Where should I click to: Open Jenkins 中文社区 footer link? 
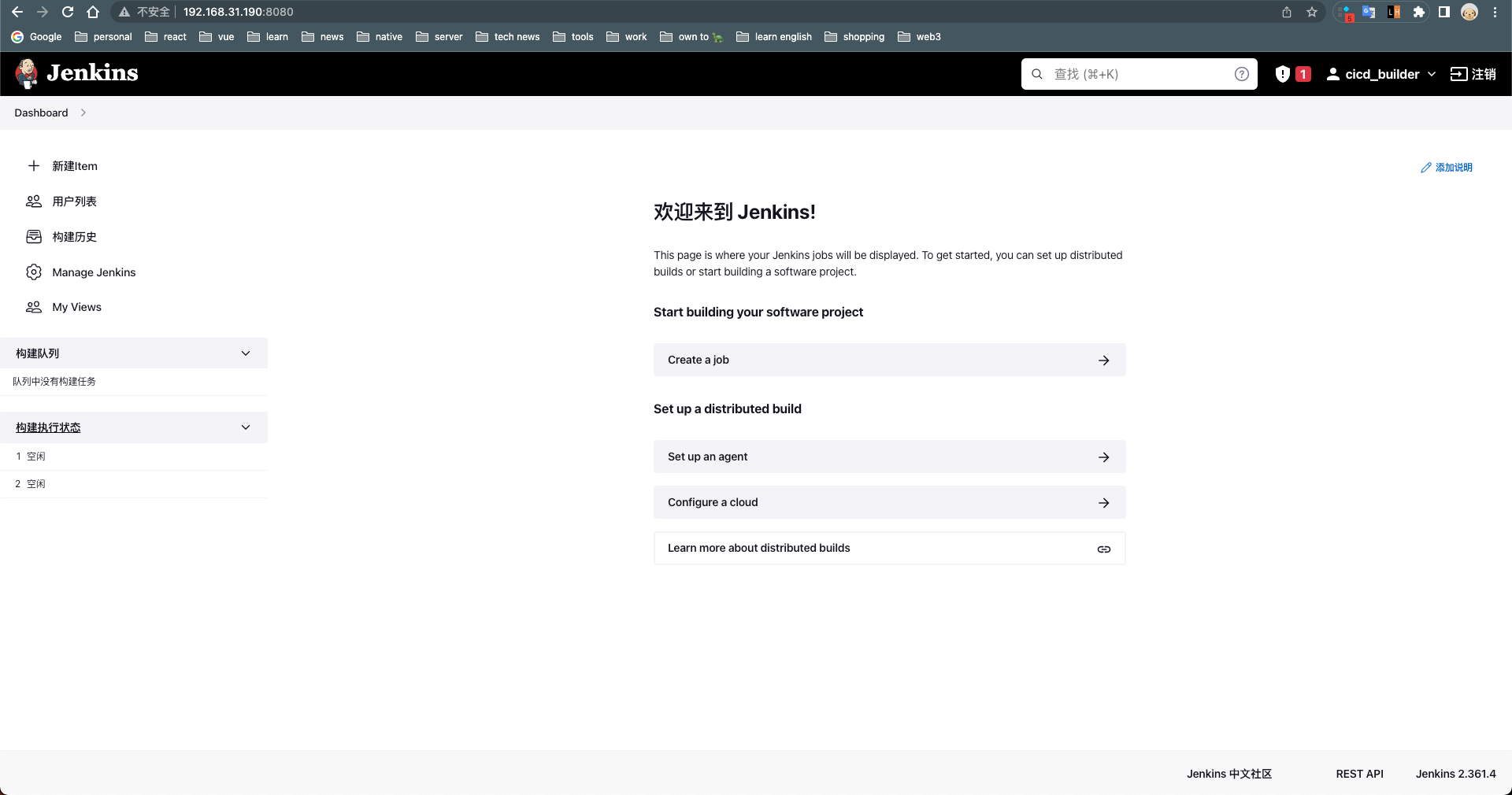tap(1229, 774)
